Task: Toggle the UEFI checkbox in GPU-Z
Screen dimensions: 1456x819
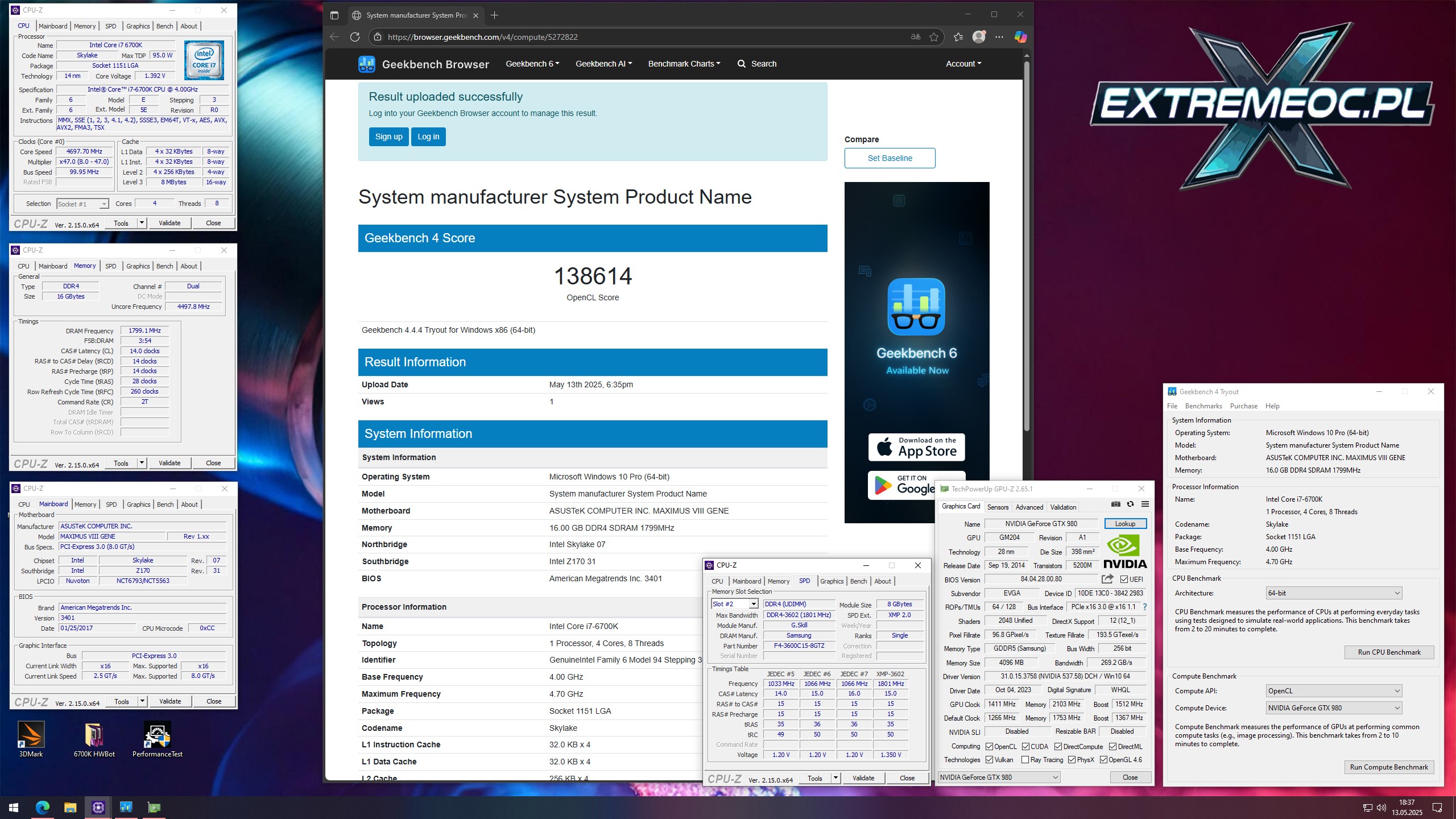Action: pos(1124,579)
